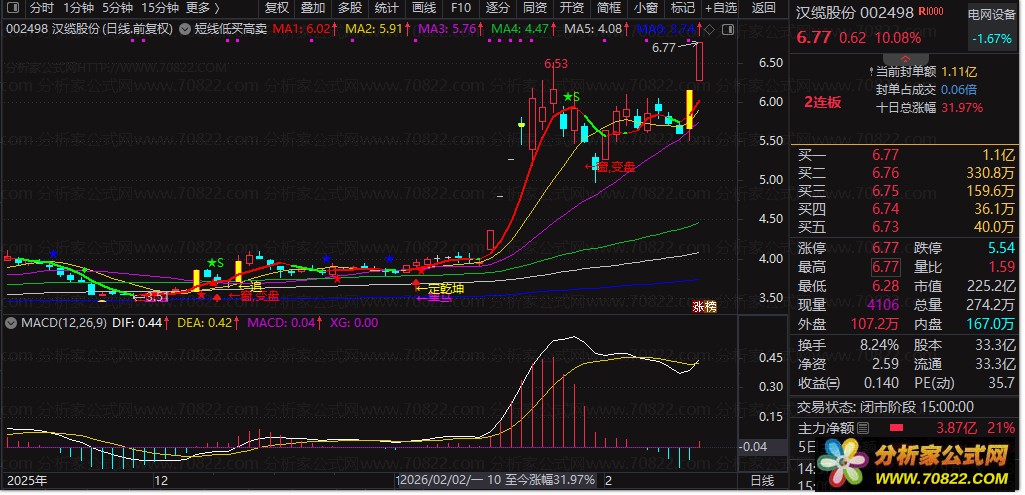The height and width of the screenshot is (495, 1025).
Task: Click the 开资 toolbar button
Action: coord(572,9)
